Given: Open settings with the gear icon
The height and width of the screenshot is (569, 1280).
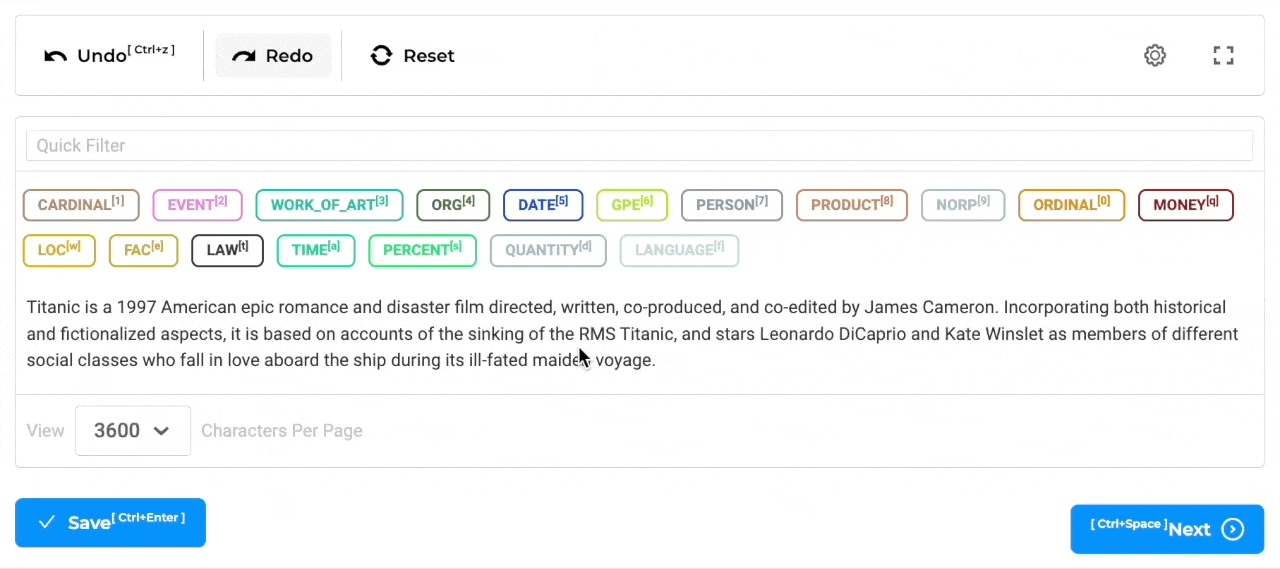Looking at the screenshot, I should [x=1155, y=55].
